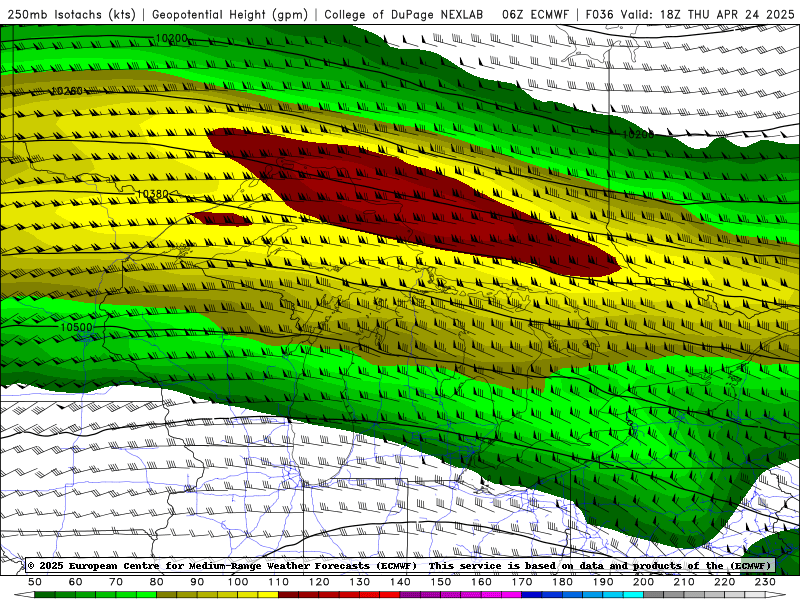The width and height of the screenshot is (800, 600).
Task: Click the 10260 height contour label
Action: (x=66, y=91)
